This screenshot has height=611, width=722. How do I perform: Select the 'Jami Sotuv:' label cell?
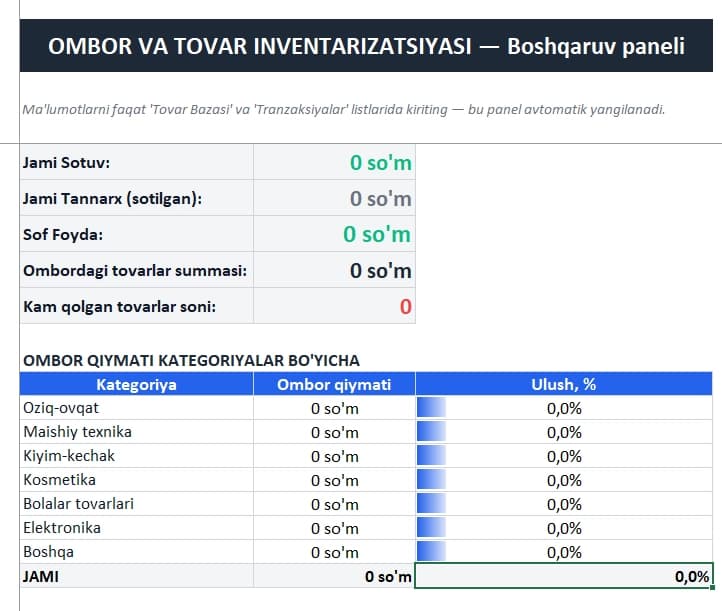137,162
